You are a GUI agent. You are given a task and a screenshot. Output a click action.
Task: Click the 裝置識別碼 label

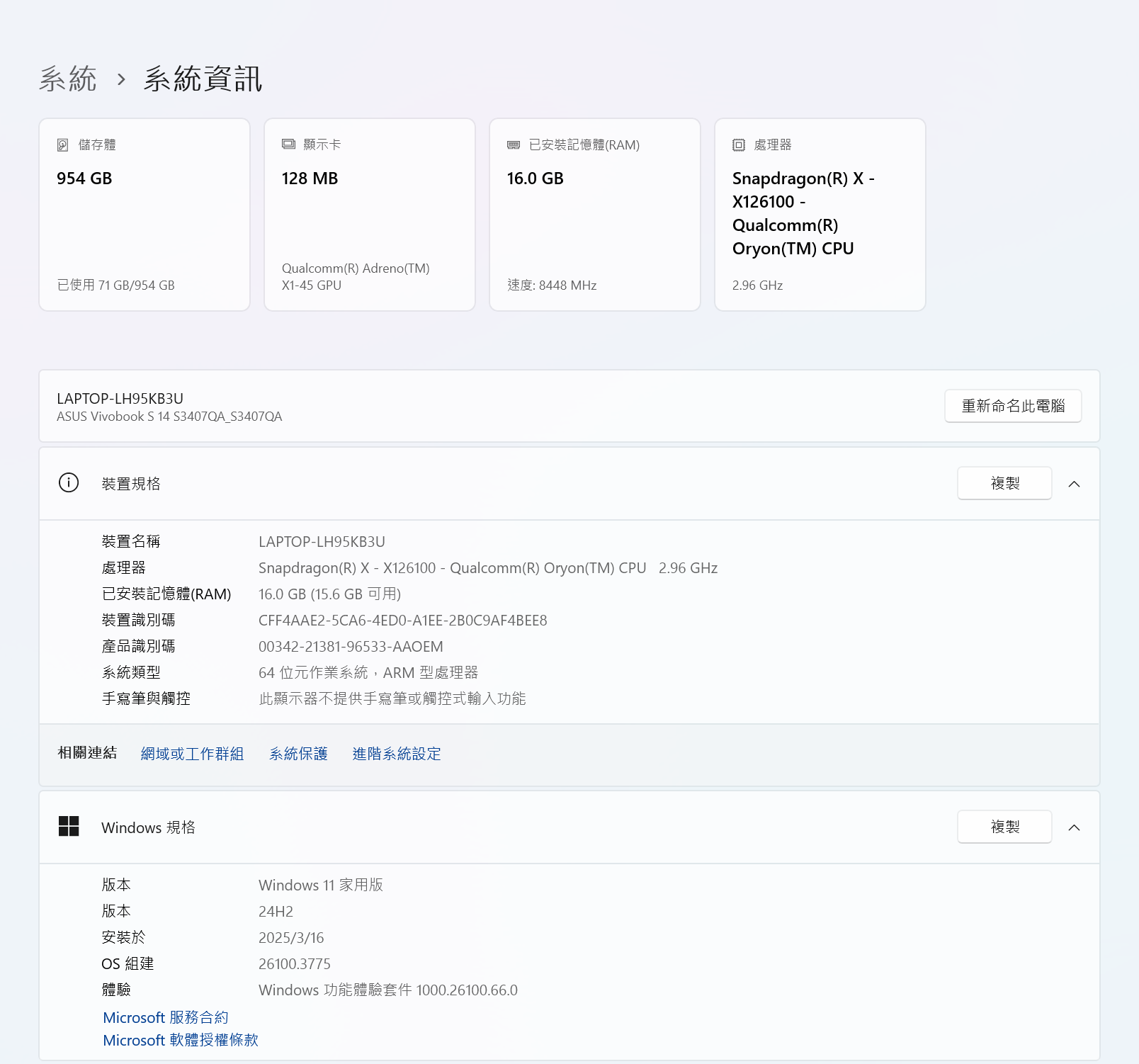coord(138,621)
